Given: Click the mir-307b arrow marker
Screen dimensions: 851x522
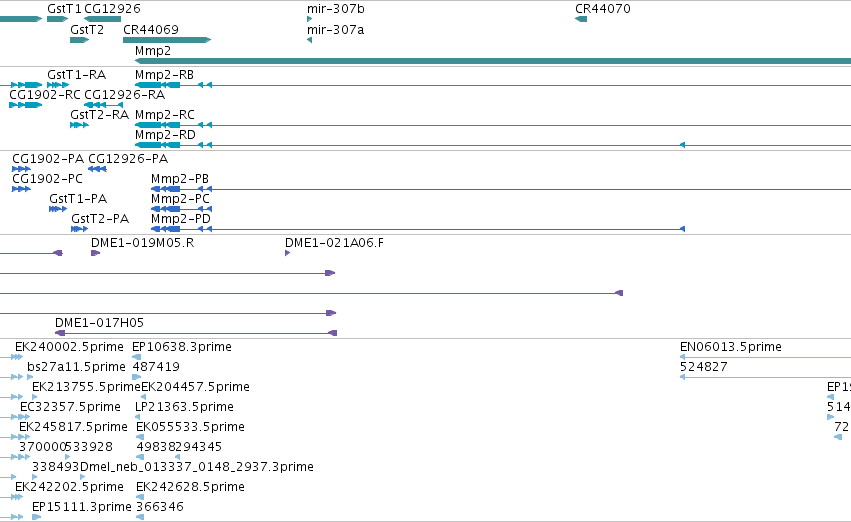Looking at the screenshot, I should coord(310,19).
